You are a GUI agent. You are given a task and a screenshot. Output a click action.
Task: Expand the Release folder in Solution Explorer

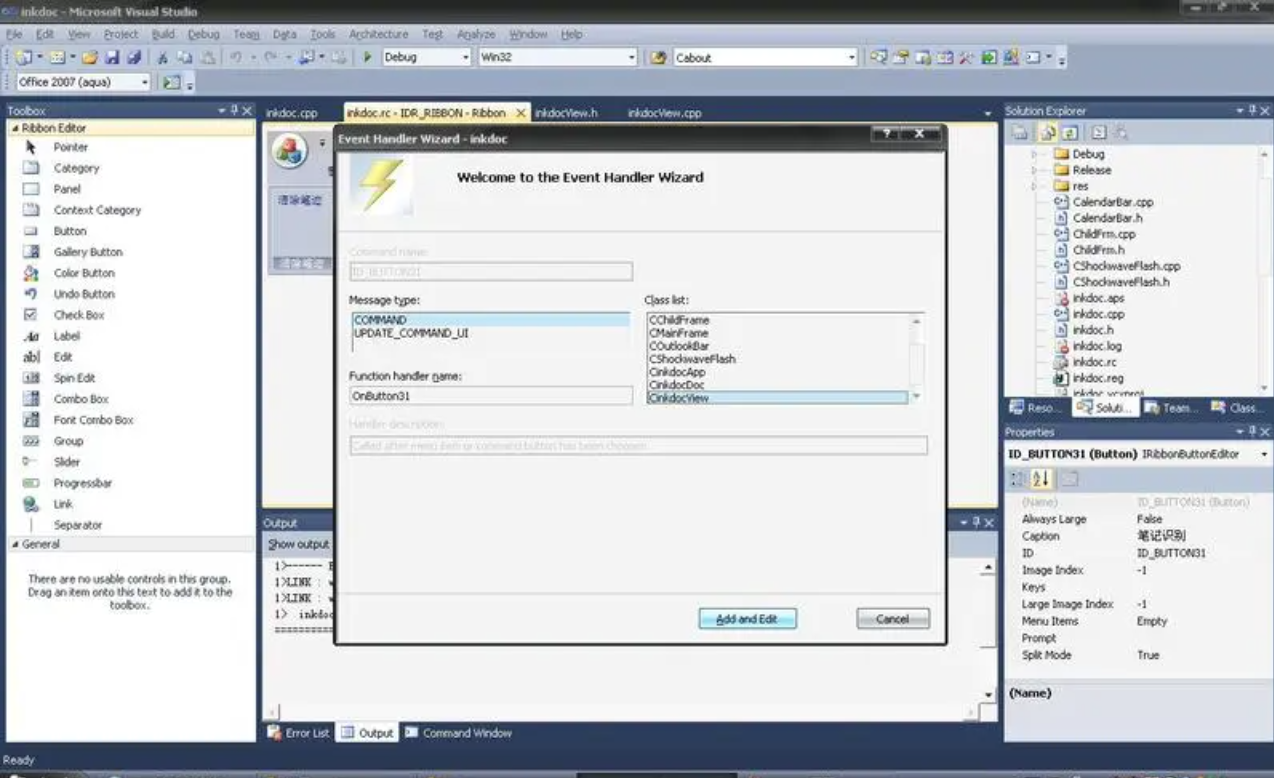pyautogui.click(x=1035, y=170)
